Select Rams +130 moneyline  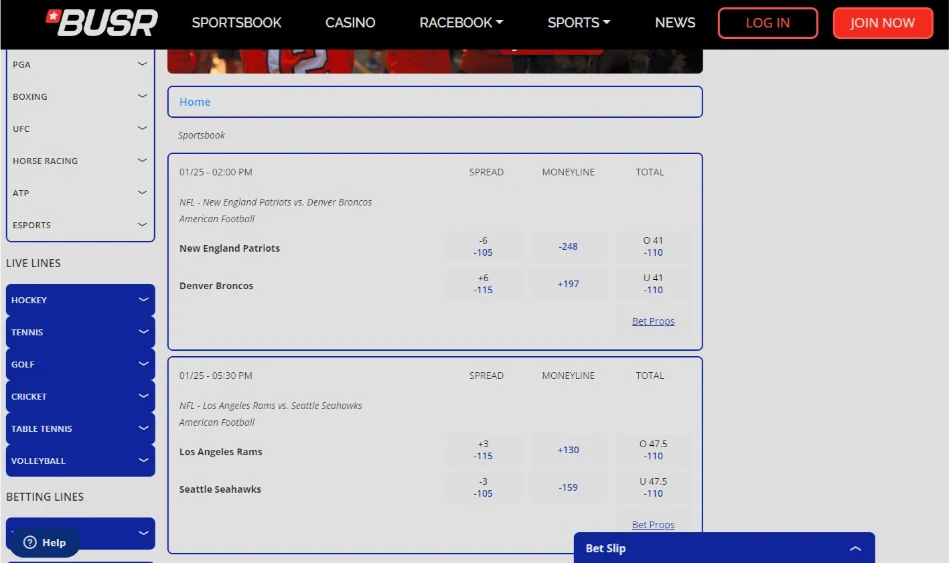click(568, 450)
